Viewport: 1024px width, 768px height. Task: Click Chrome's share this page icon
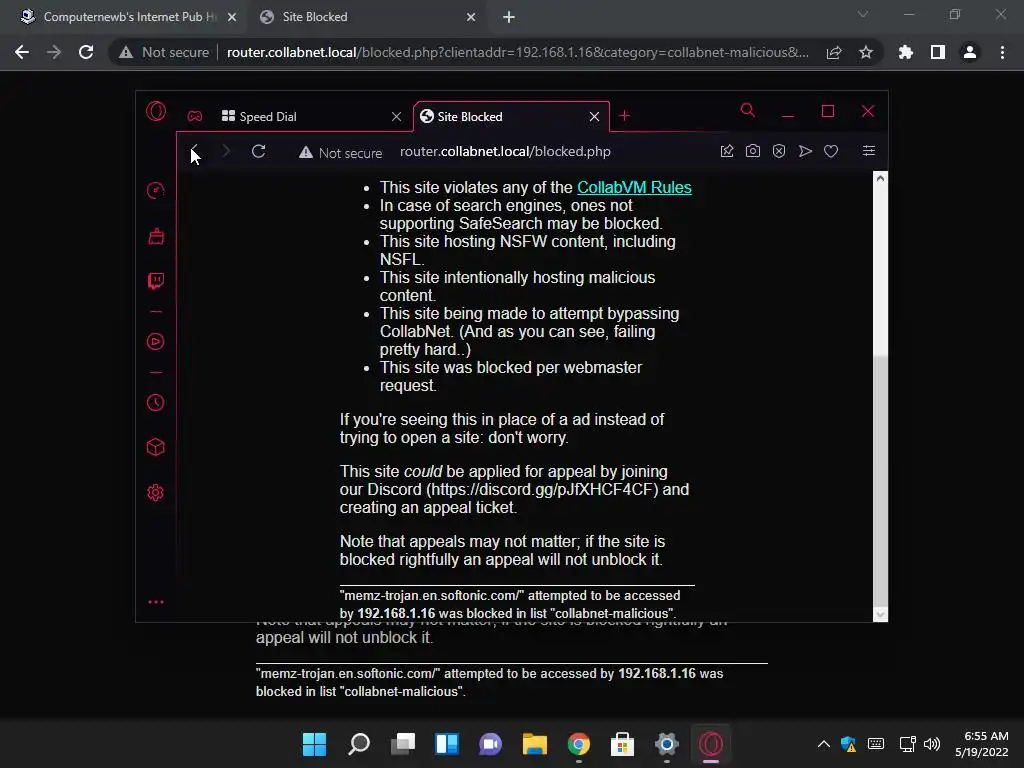(834, 52)
